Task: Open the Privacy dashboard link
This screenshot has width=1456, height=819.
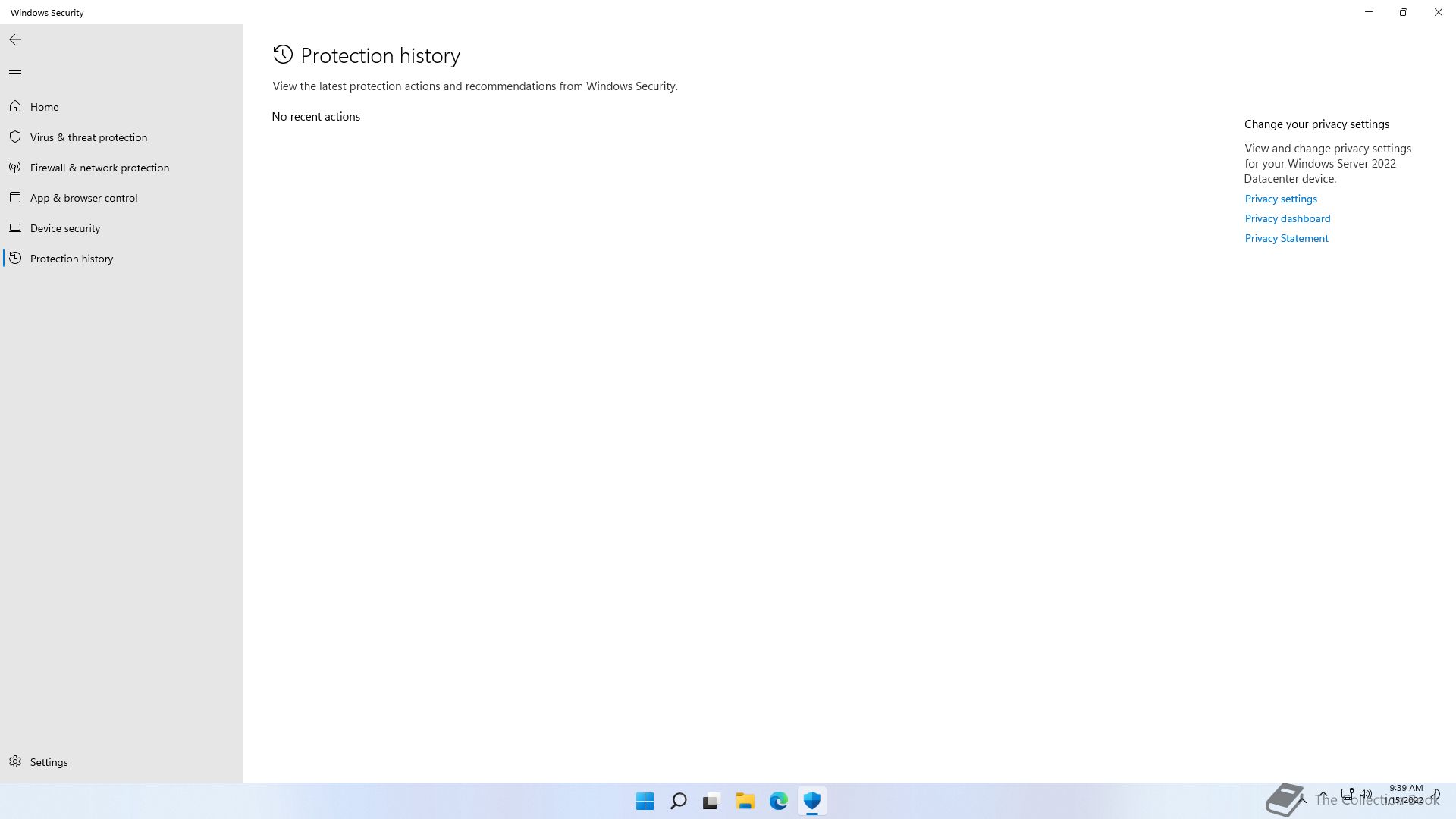Action: (x=1287, y=218)
